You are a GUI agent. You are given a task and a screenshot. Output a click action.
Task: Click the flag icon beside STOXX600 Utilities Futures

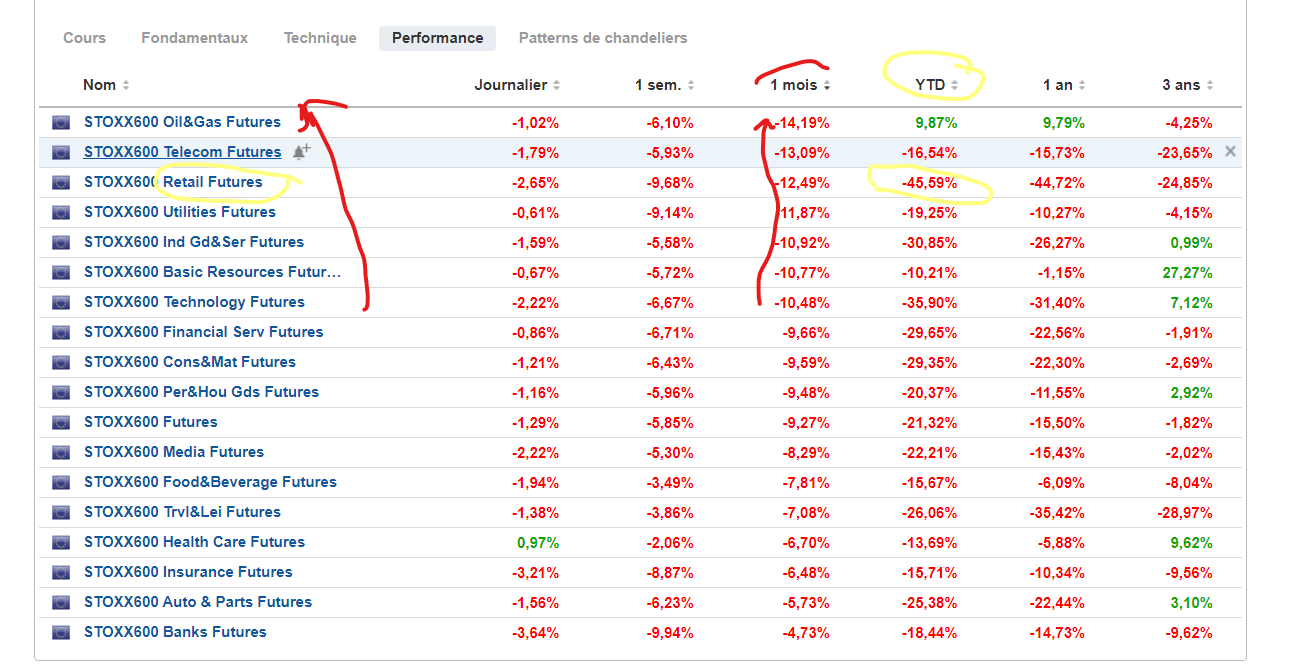pos(61,213)
